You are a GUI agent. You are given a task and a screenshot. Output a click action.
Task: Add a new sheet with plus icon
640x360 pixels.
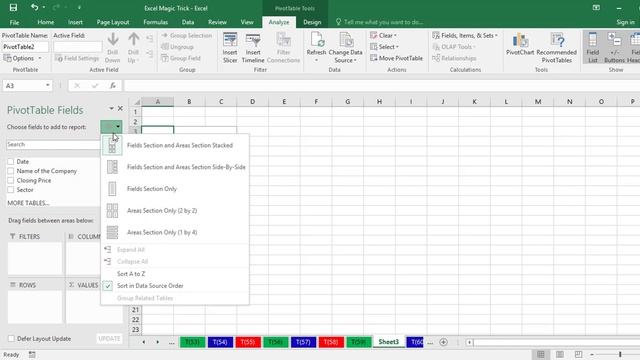443,342
